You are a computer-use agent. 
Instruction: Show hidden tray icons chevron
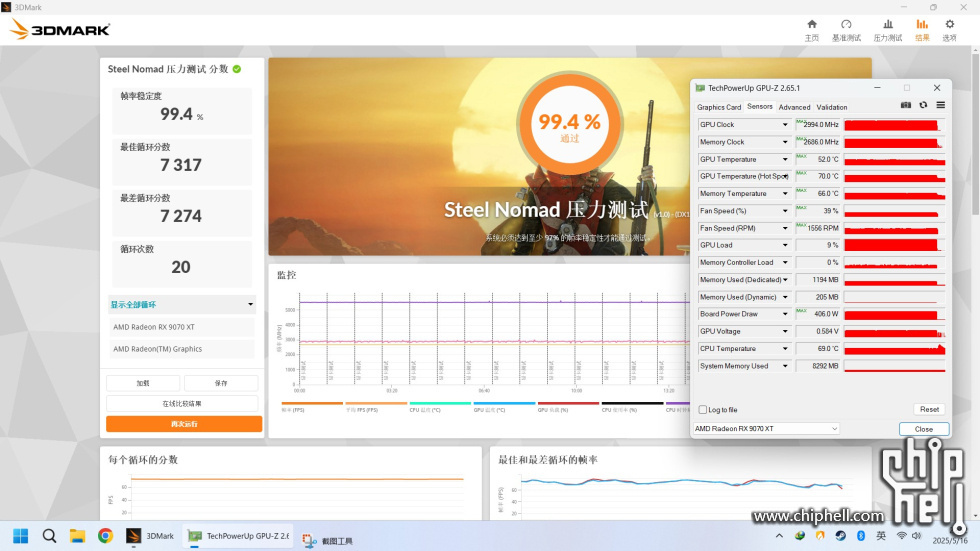(x=779, y=536)
